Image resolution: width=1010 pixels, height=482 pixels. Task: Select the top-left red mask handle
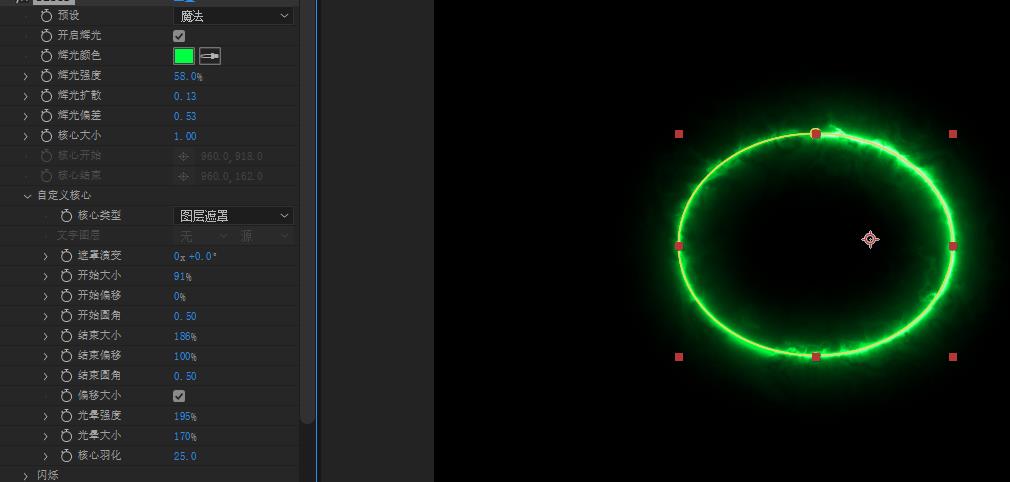[x=679, y=134]
